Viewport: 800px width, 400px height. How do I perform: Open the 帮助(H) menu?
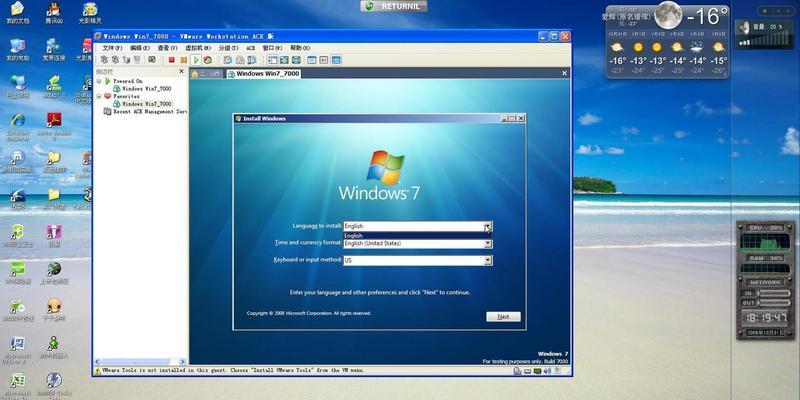coord(300,48)
